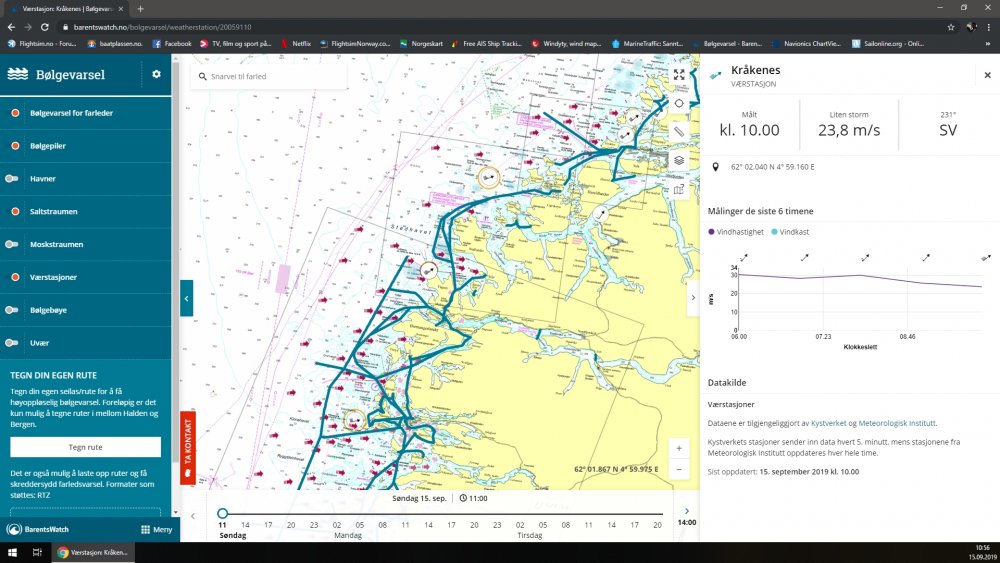Image resolution: width=1000 pixels, height=563 pixels.
Task: Enable Uvær layer switch
Action: point(11,342)
